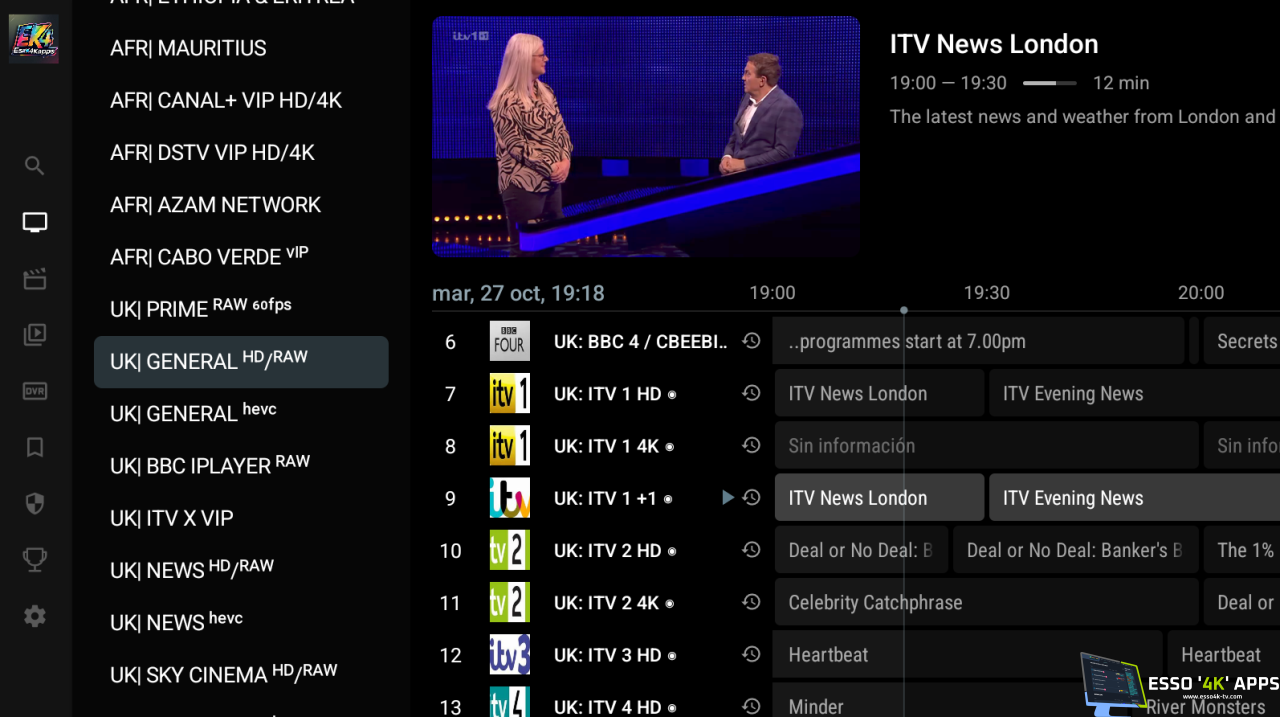Select ITV News London on UK: ITV 1 +1
This screenshot has height=717, width=1280.
(879, 497)
